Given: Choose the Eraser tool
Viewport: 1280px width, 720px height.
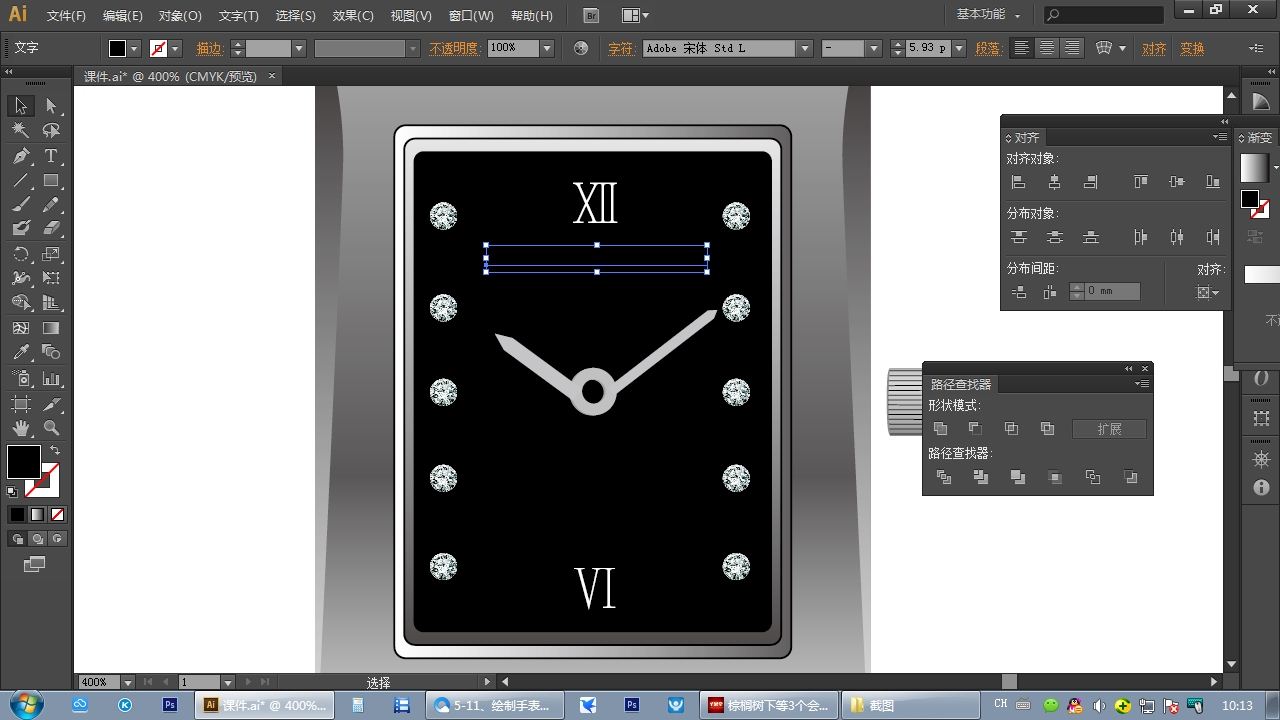Looking at the screenshot, I should tap(51, 229).
